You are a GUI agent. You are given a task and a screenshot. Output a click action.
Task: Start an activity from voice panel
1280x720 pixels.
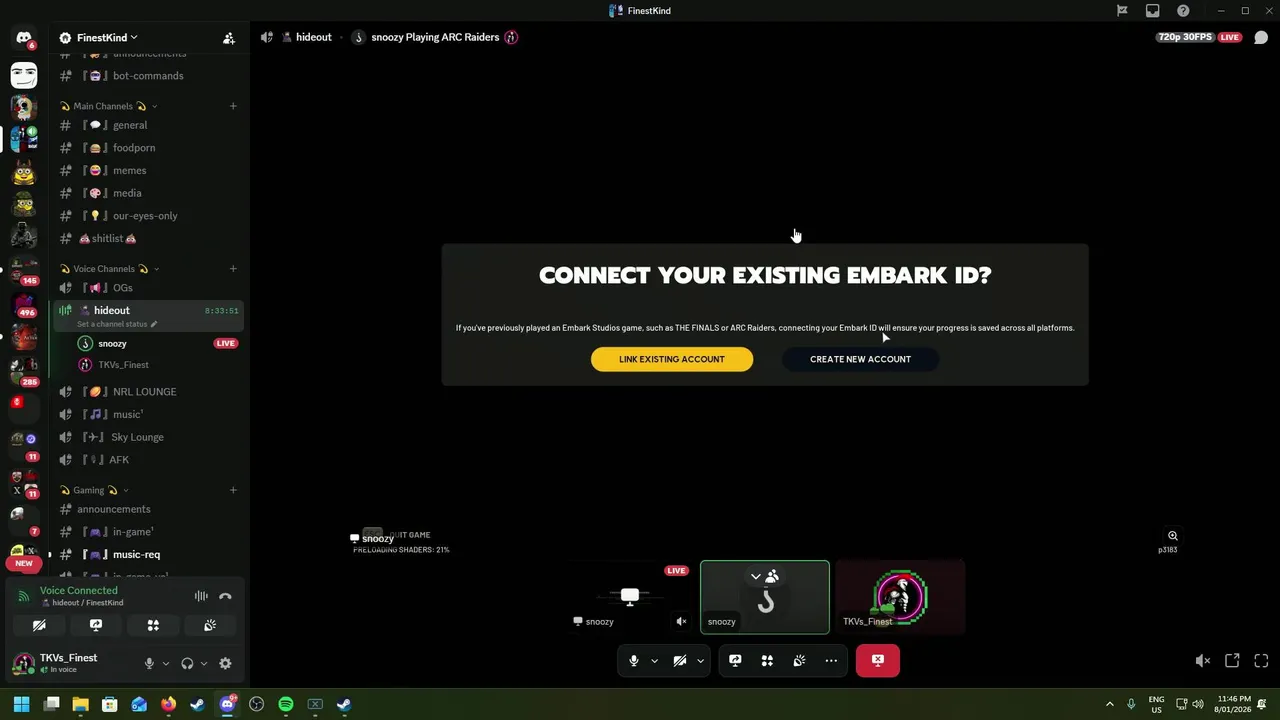tap(153, 625)
